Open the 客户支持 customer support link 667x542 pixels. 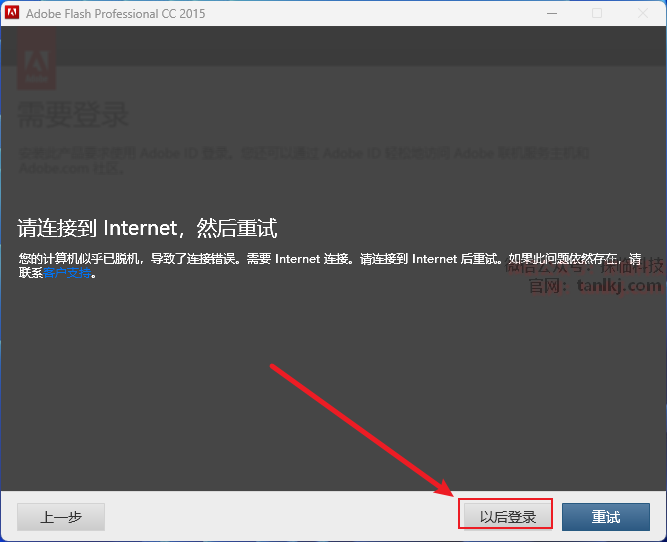67,273
